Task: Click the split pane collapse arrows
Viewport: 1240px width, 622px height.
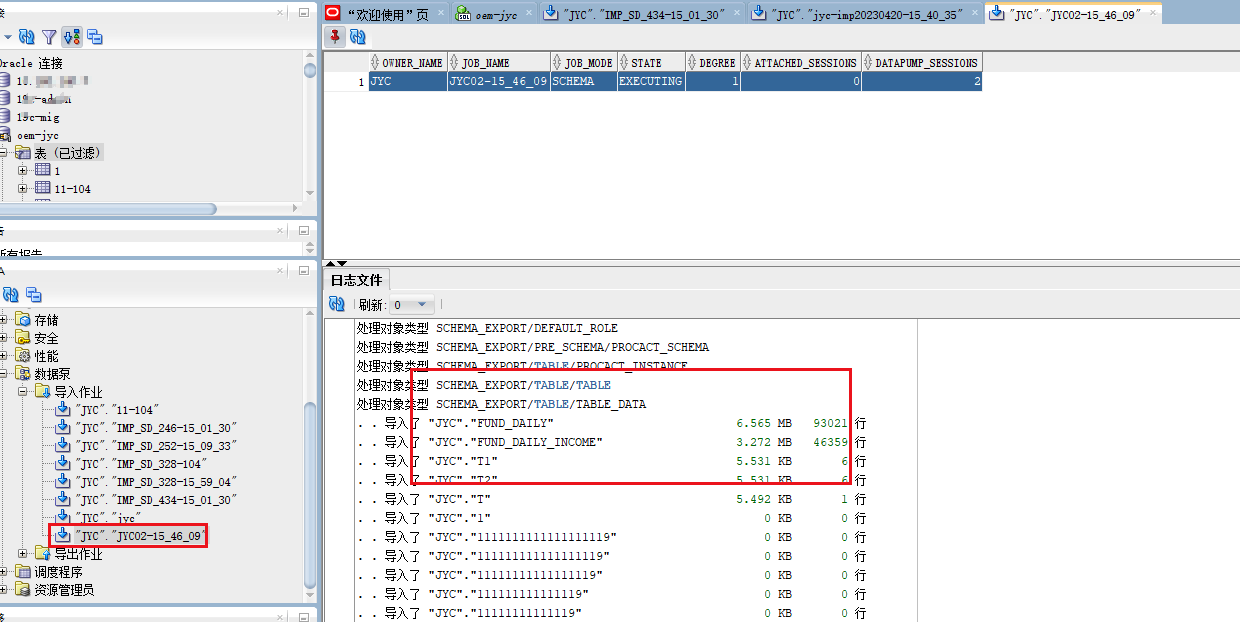Action: click(336, 262)
